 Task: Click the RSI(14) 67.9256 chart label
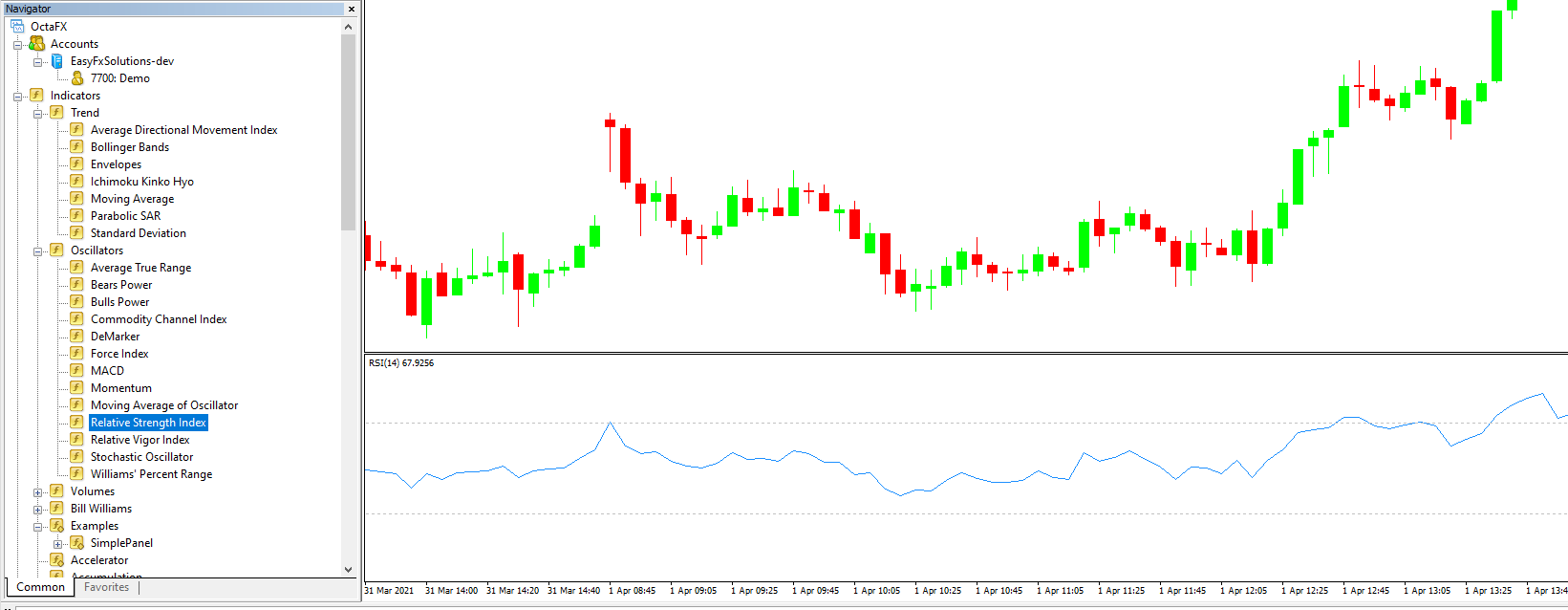(x=401, y=363)
